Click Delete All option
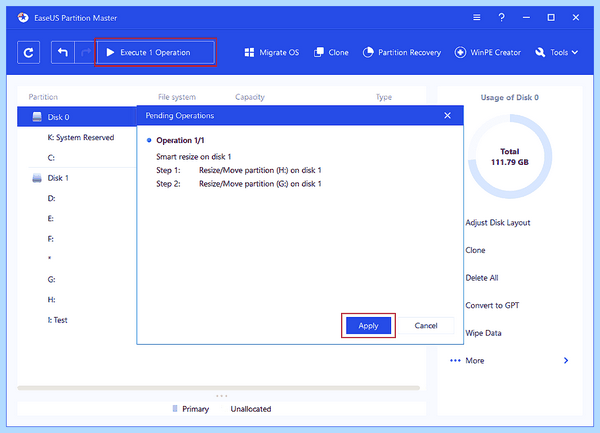The height and width of the screenshot is (433, 600). pos(482,278)
